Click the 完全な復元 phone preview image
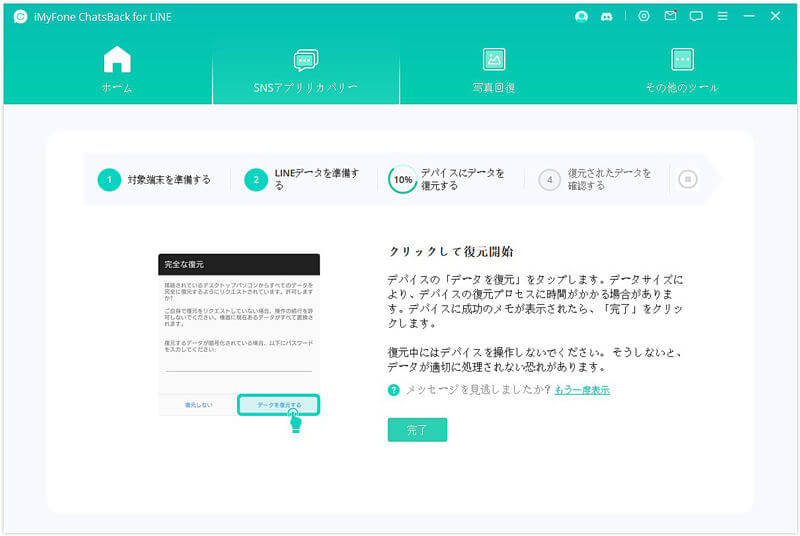This screenshot has height=536, width=800. point(239,335)
